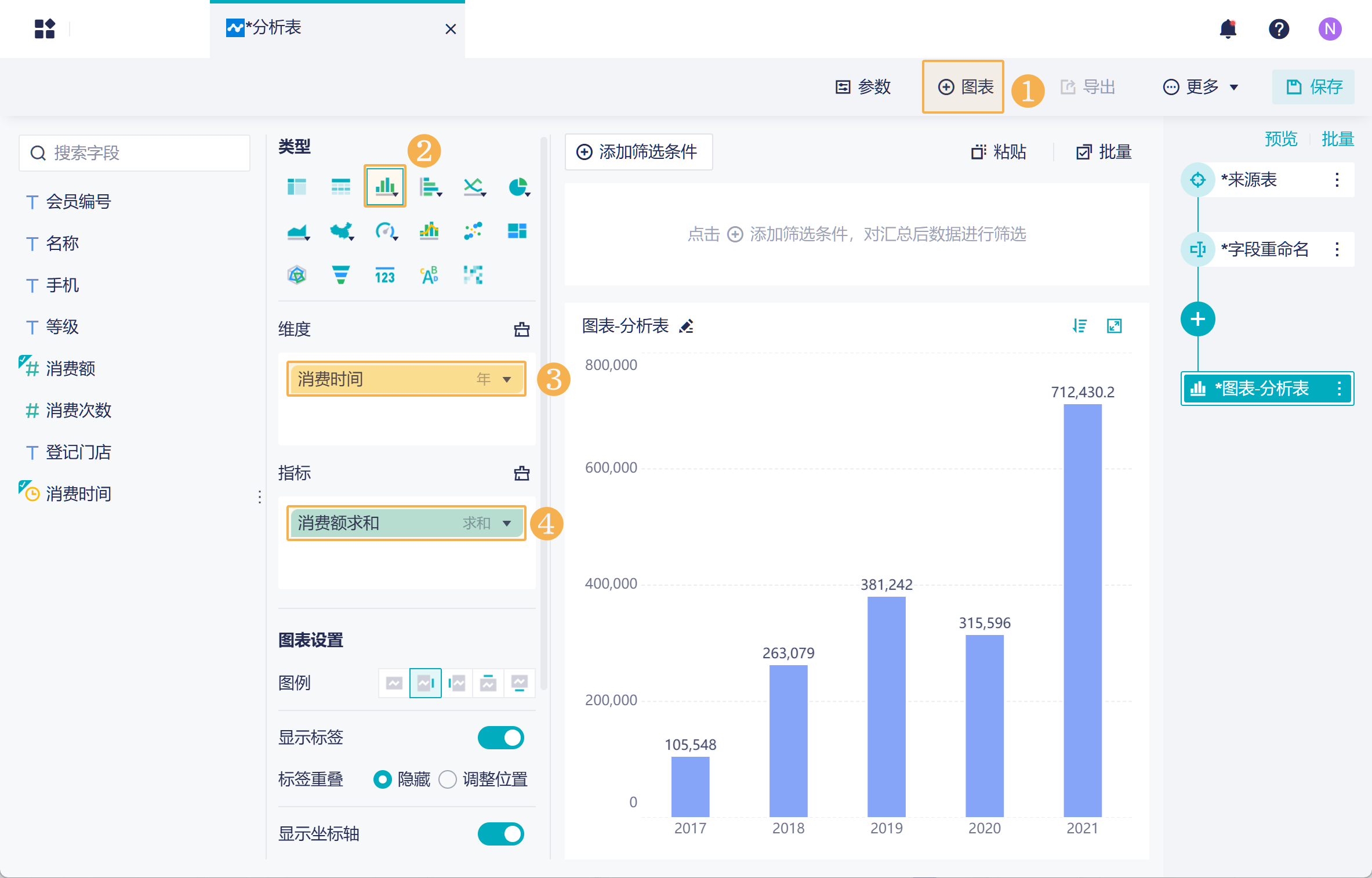The height and width of the screenshot is (878, 1372).
Task: Pick the gauge chart type icon
Action: tap(385, 231)
